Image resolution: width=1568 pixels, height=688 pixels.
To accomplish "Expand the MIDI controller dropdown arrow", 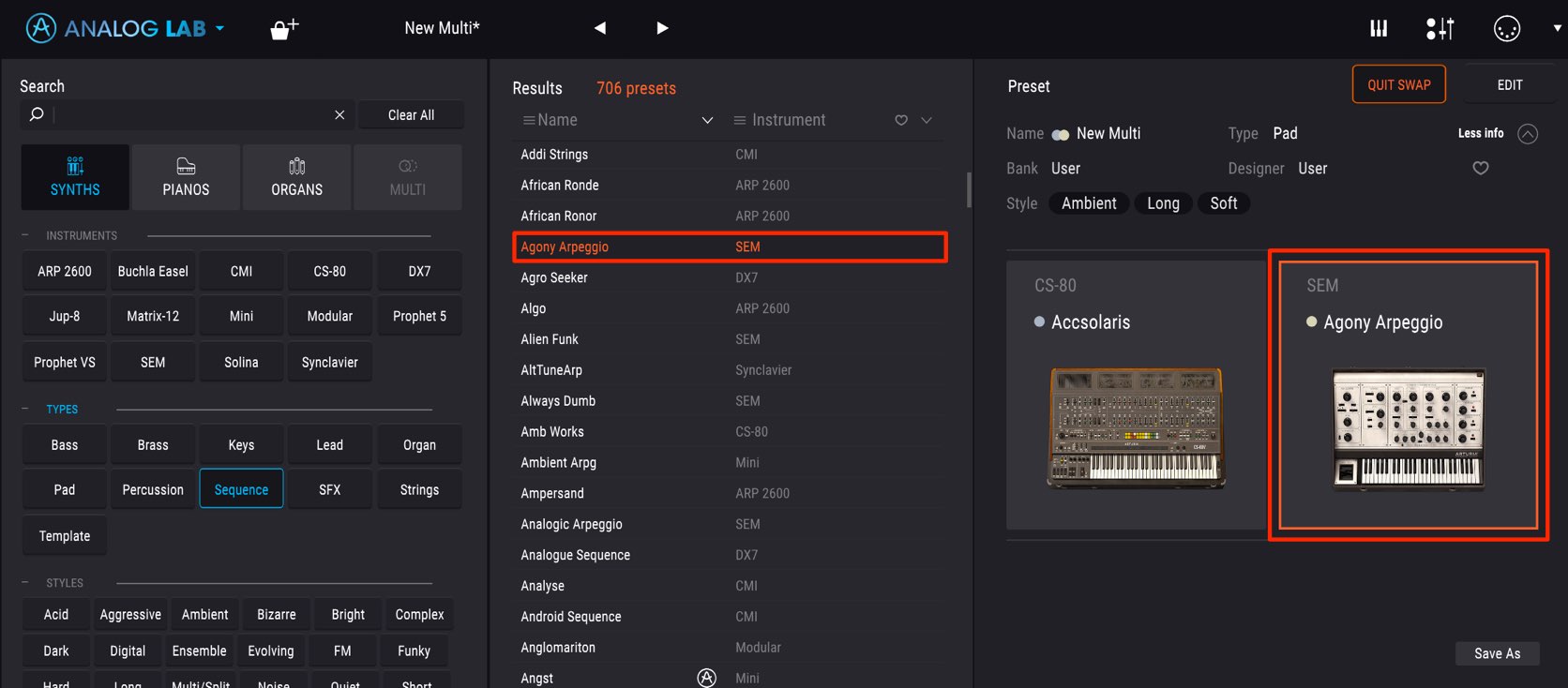I will (x=1557, y=28).
